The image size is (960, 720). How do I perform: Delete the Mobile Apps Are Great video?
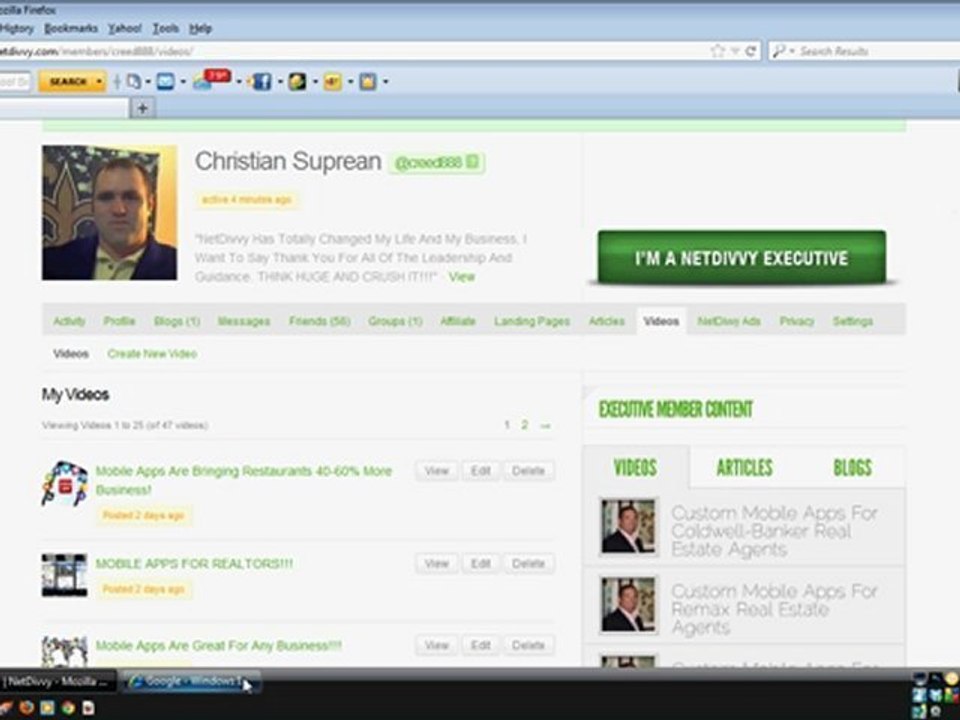pos(528,645)
